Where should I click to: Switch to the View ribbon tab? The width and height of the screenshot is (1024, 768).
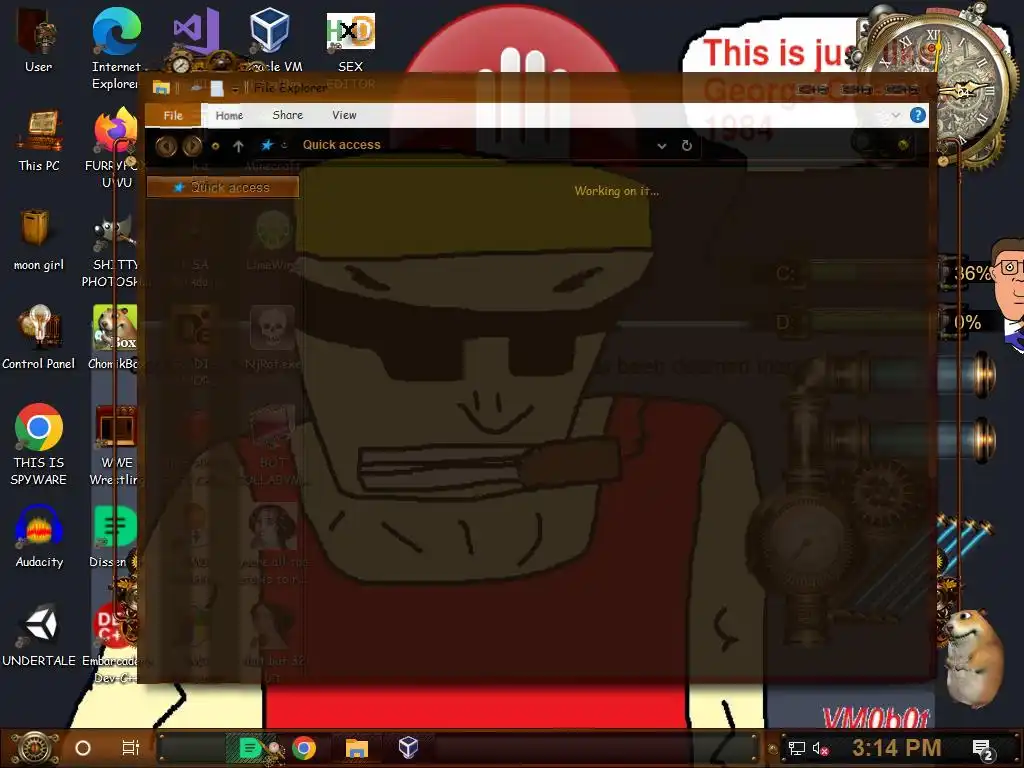coord(344,115)
